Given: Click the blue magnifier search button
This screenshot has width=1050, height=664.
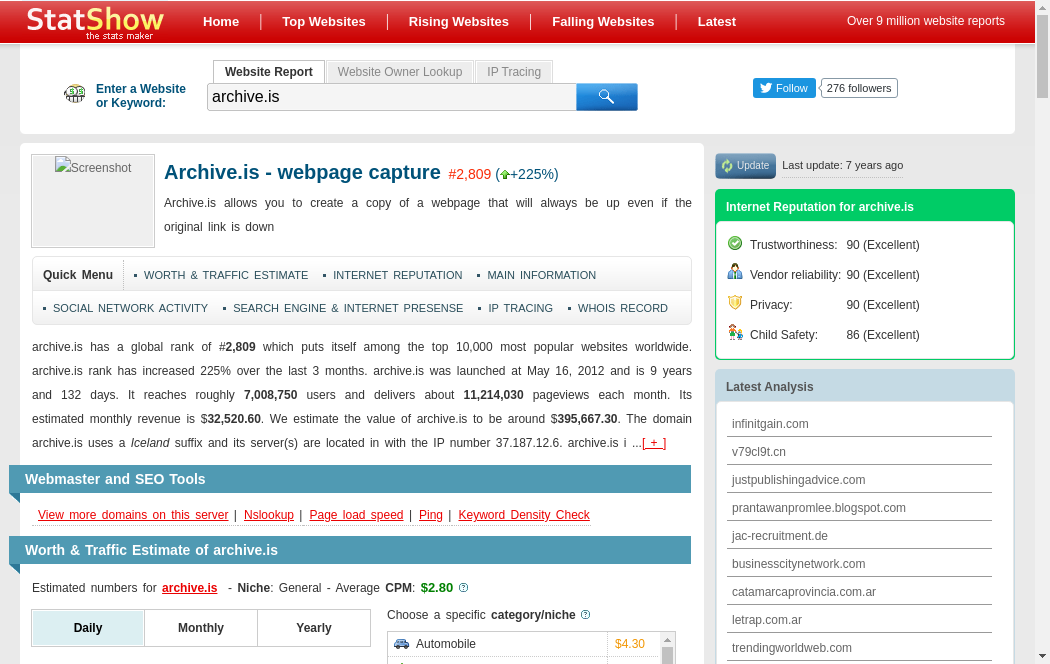Looking at the screenshot, I should point(606,97).
